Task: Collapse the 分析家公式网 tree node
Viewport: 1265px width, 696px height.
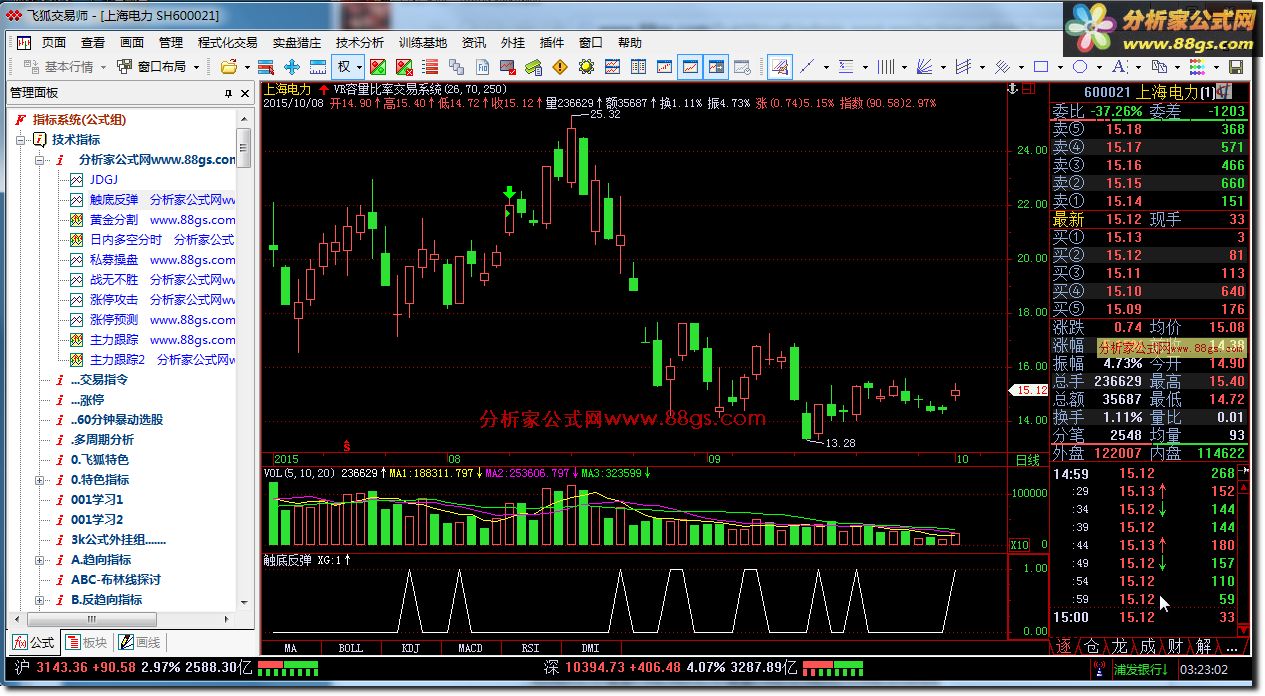Action: (x=40, y=160)
